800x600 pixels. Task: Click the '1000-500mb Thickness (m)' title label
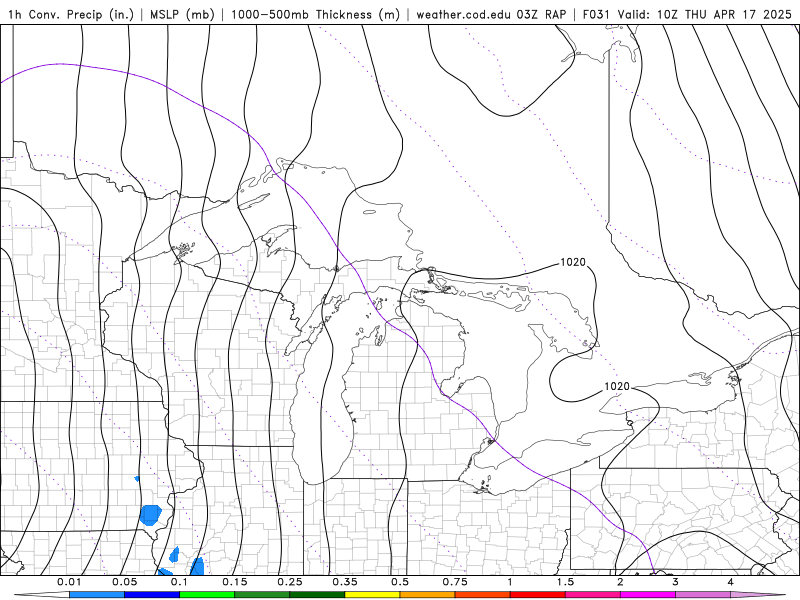315,14
